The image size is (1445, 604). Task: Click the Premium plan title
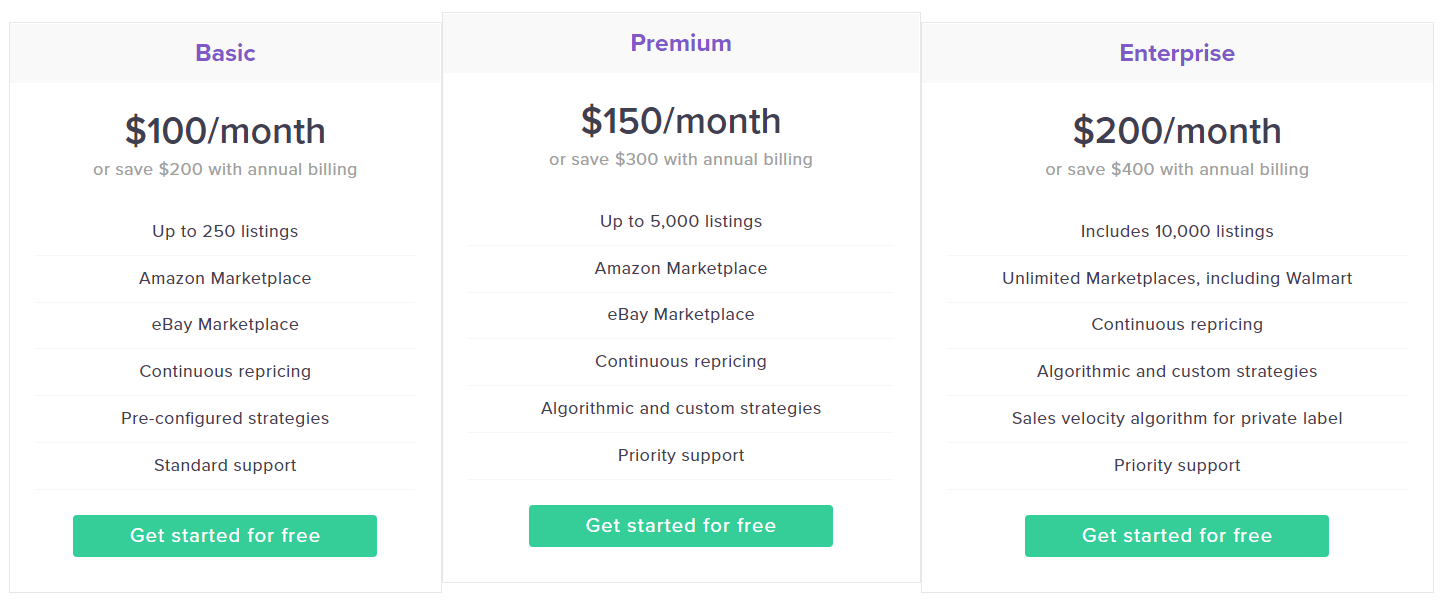click(x=681, y=43)
